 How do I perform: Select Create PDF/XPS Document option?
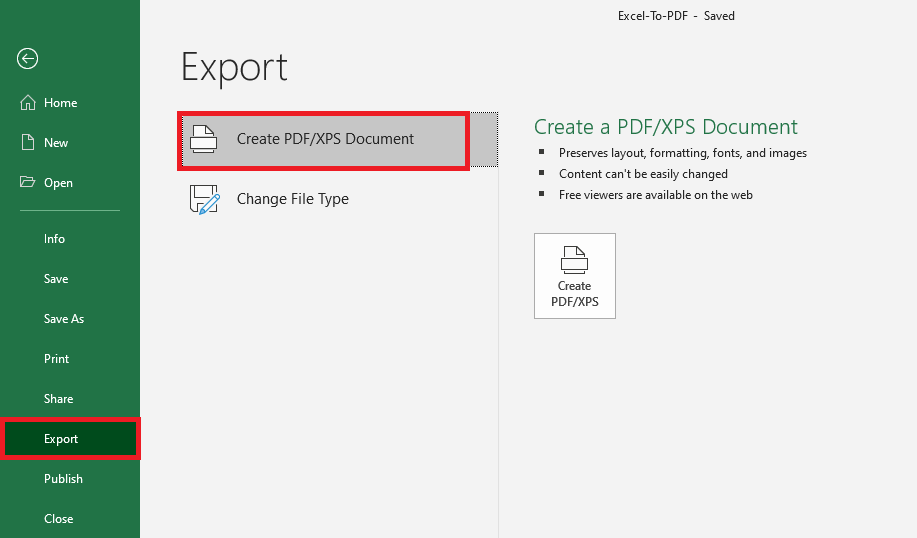339,139
